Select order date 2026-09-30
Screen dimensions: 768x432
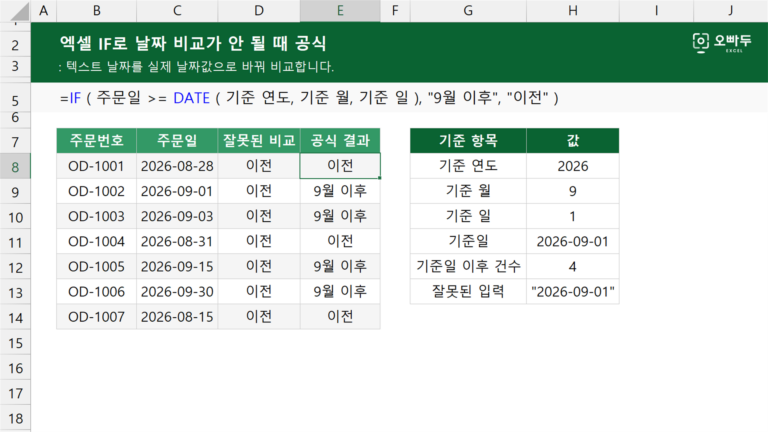[177, 291]
